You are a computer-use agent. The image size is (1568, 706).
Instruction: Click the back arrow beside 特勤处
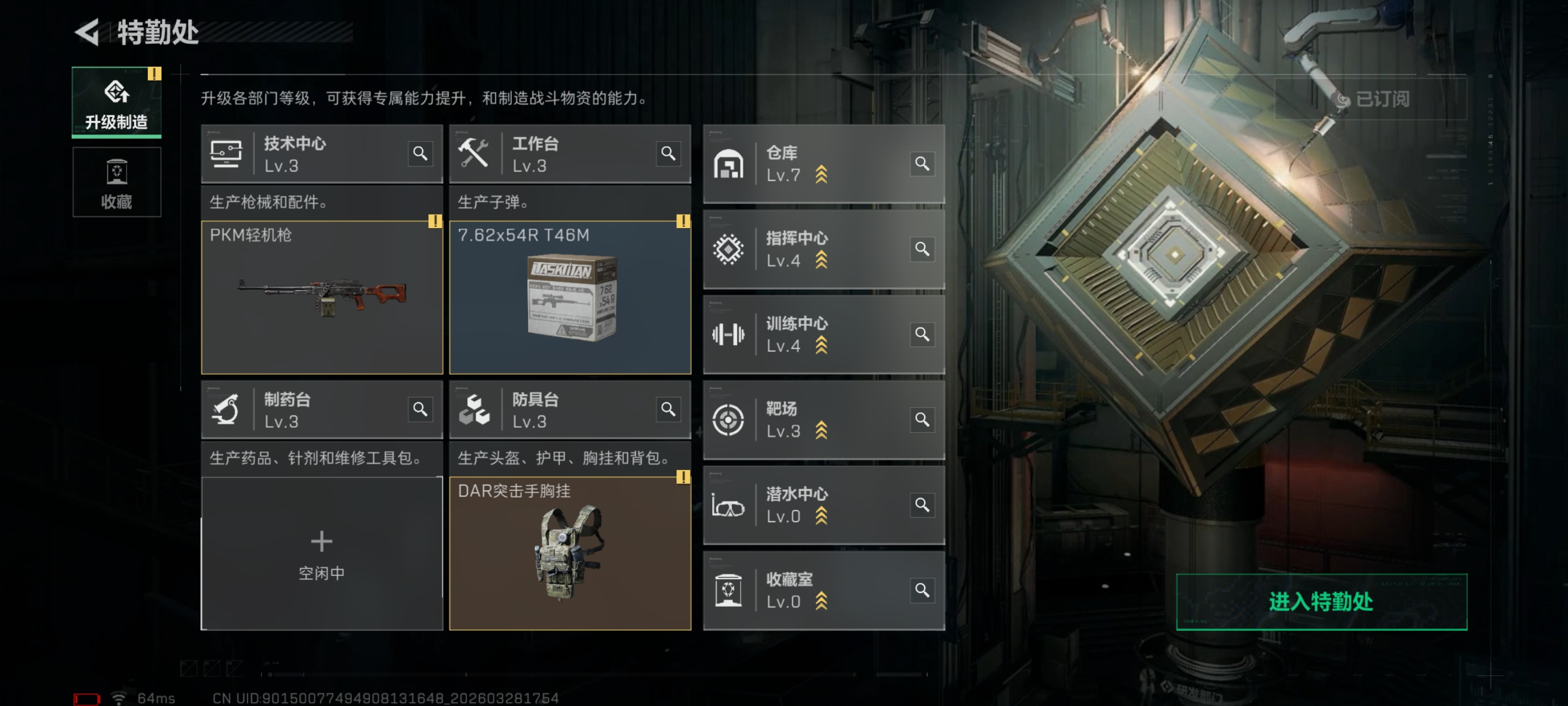(x=87, y=32)
